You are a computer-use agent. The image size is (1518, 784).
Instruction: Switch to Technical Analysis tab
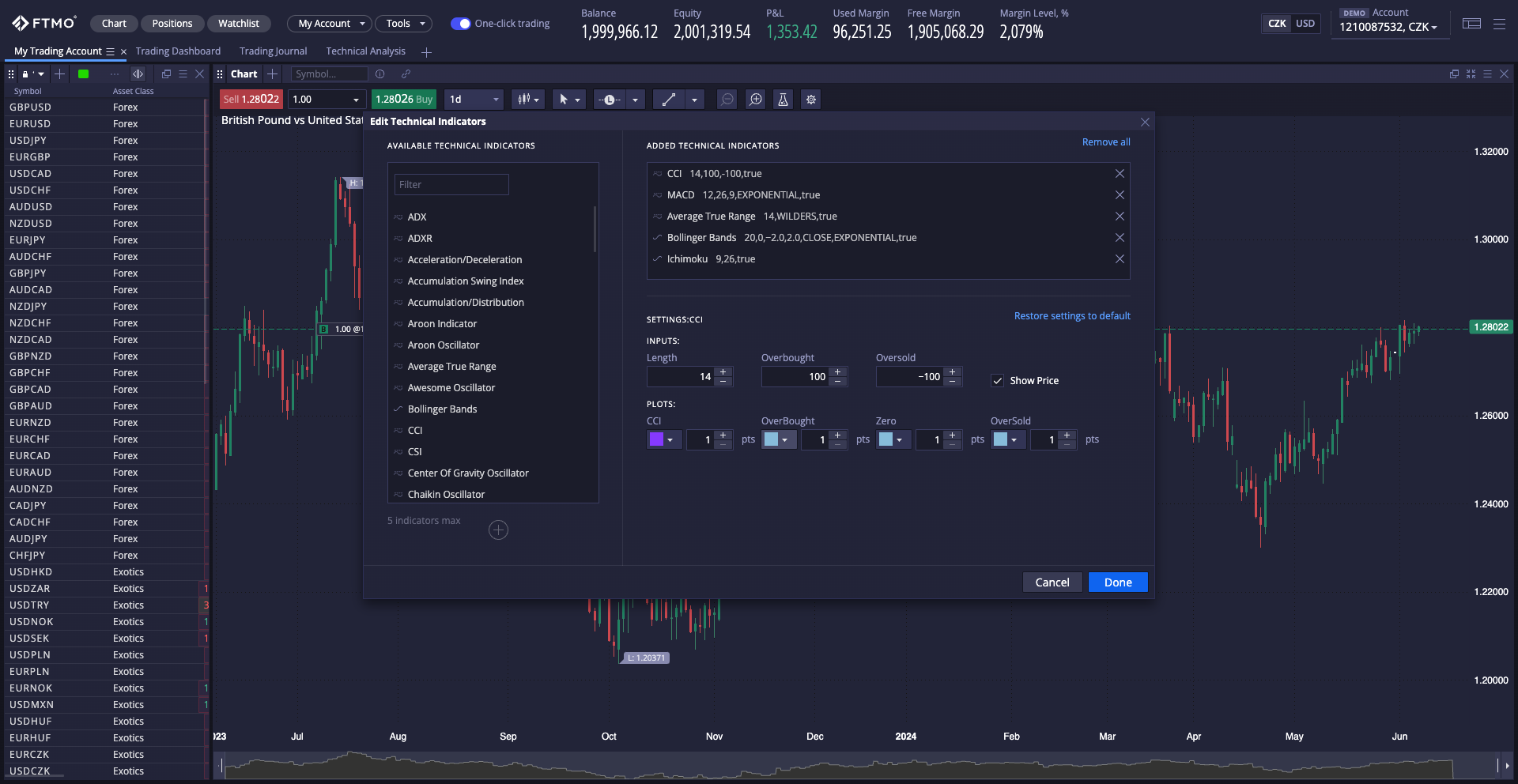[365, 51]
